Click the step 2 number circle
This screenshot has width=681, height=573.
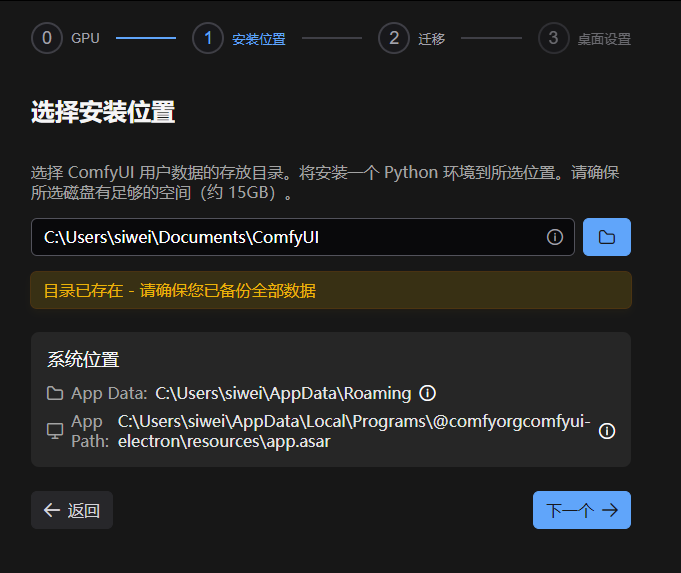coord(394,39)
